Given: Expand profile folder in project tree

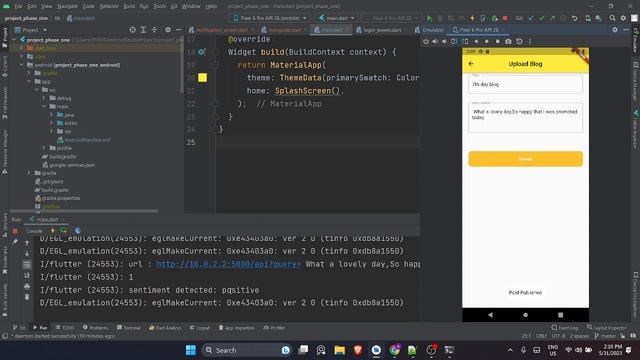Looking at the screenshot, I should click(44, 148).
